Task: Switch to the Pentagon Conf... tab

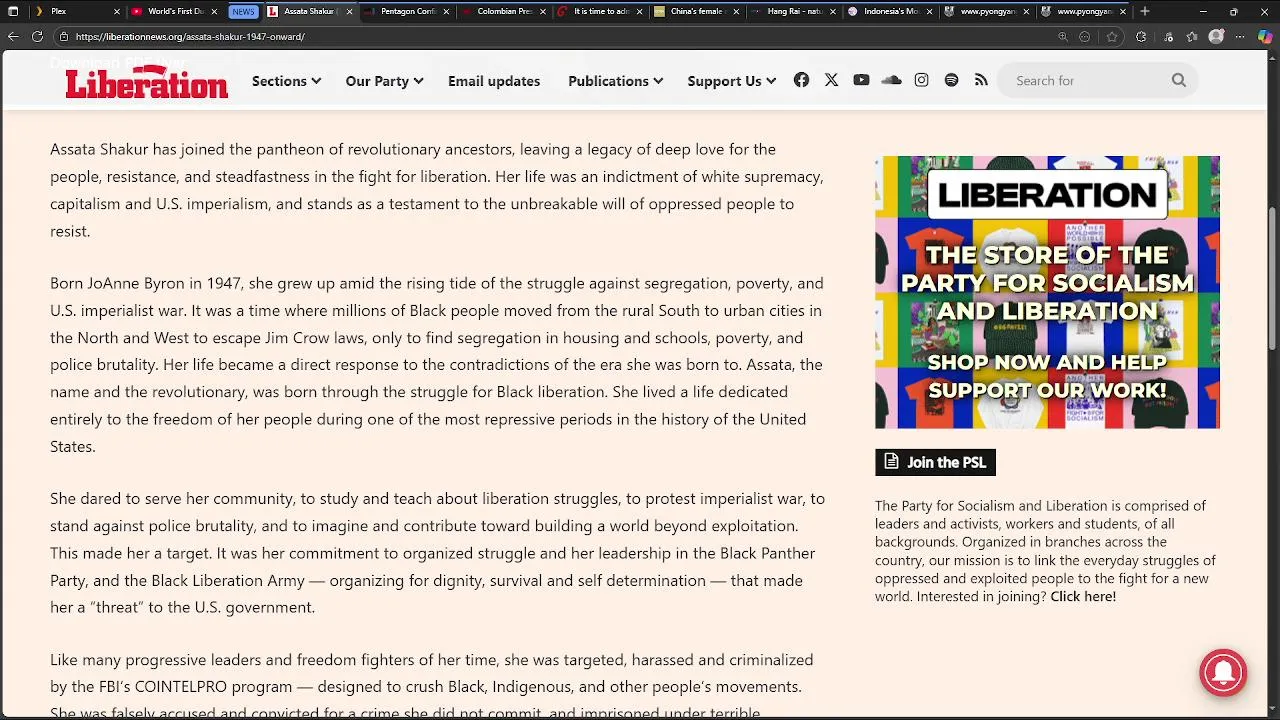Action: [407, 11]
